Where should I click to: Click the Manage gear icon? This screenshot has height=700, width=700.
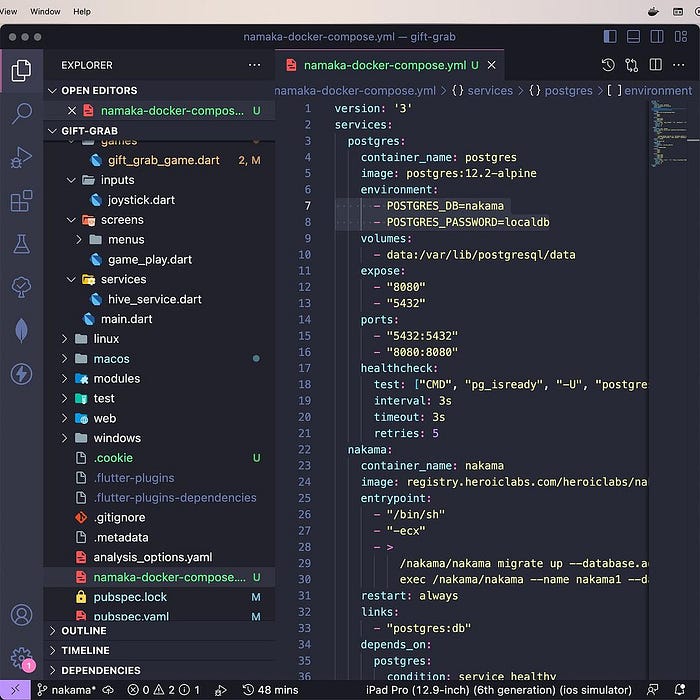21,657
